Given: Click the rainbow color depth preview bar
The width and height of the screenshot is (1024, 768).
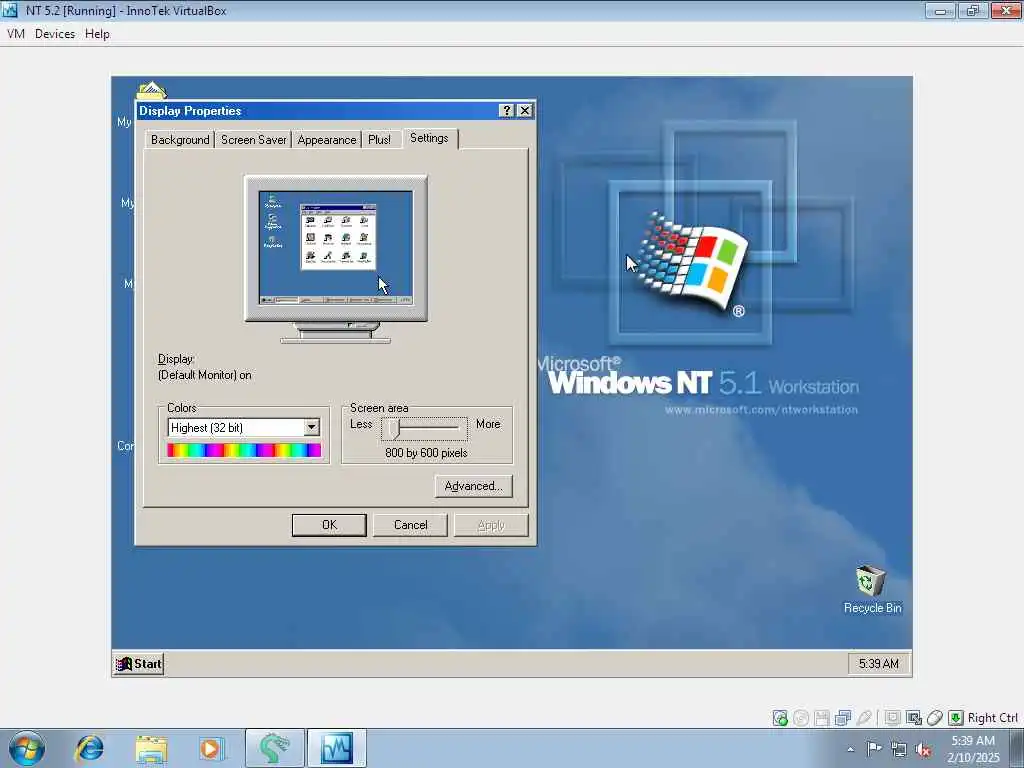Looking at the screenshot, I should click(244, 450).
